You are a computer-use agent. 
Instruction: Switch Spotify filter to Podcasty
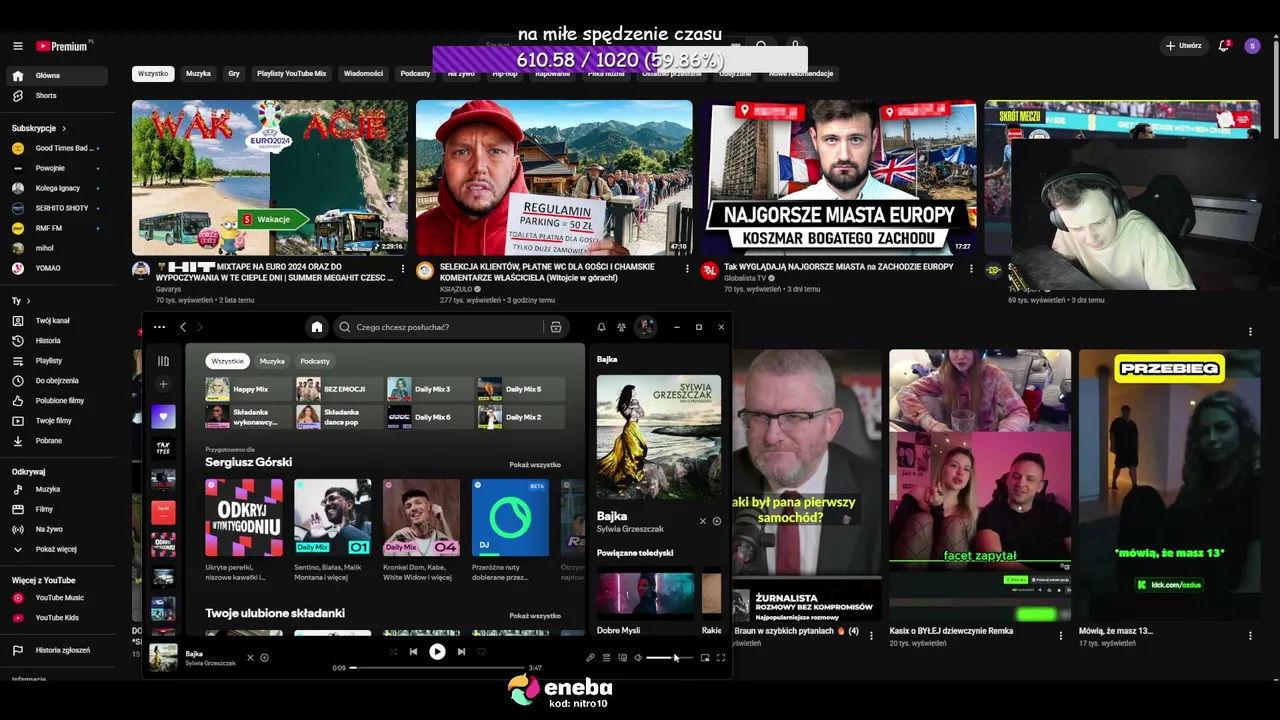pos(315,361)
